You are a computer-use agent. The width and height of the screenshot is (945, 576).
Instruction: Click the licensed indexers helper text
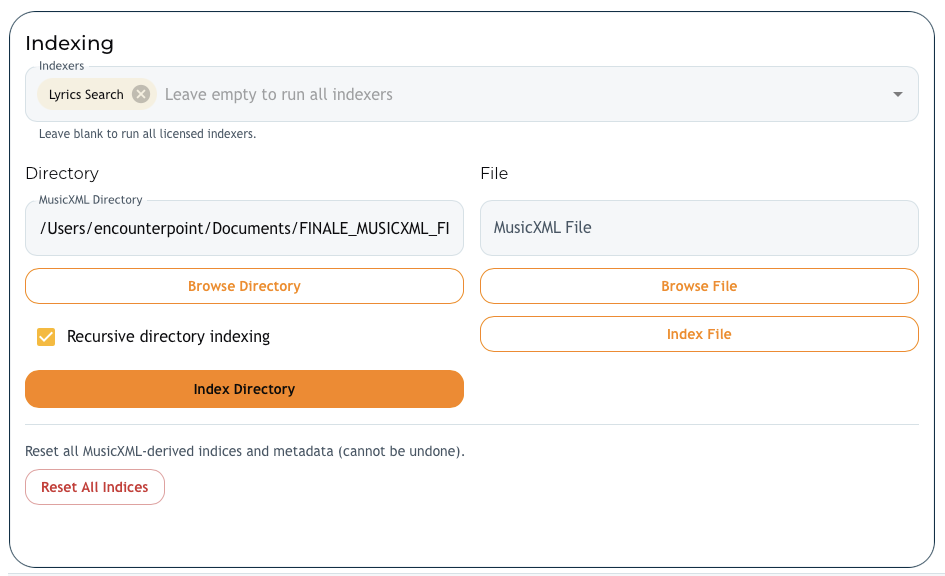click(x=147, y=134)
